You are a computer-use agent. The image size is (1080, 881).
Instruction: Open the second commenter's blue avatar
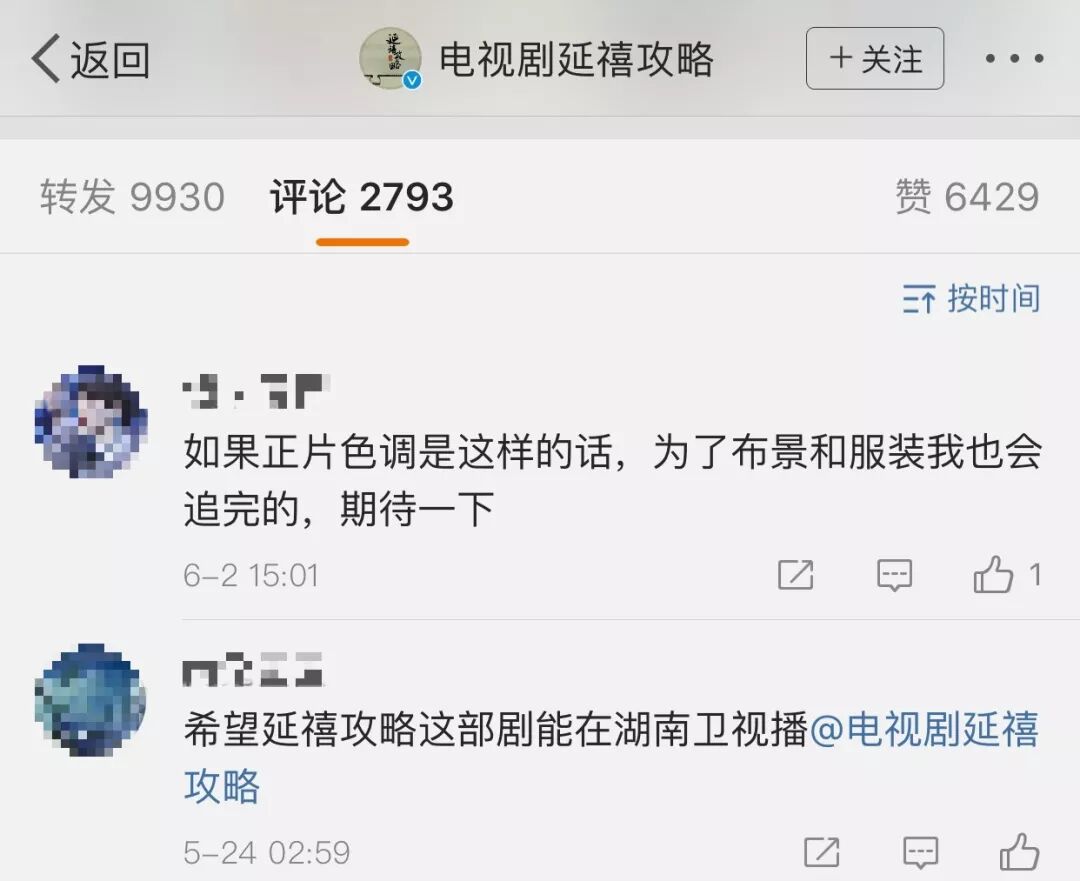pyautogui.click(x=90, y=700)
